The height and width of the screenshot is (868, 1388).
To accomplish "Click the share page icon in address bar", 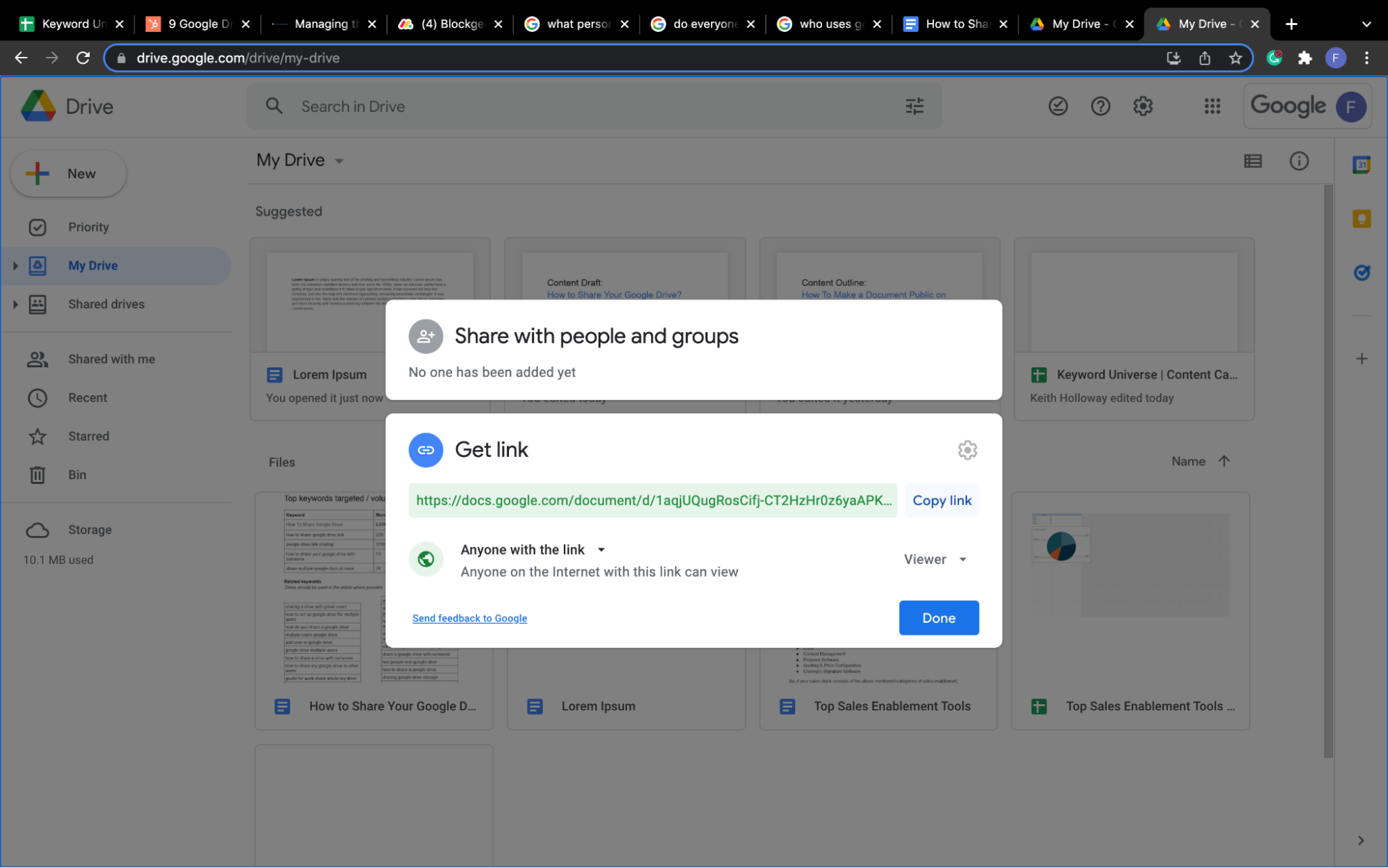I will [x=1205, y=58].
